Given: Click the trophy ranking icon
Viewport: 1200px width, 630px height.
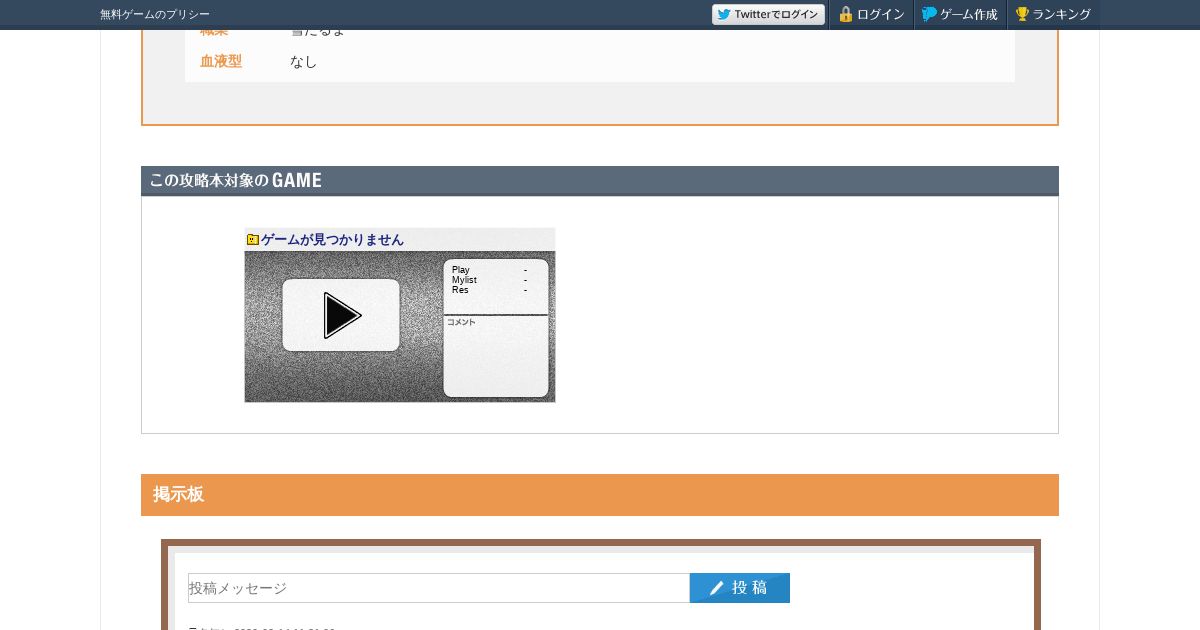Looking at the screenshot, I should pyautogui.click(x=1022, y=14).
